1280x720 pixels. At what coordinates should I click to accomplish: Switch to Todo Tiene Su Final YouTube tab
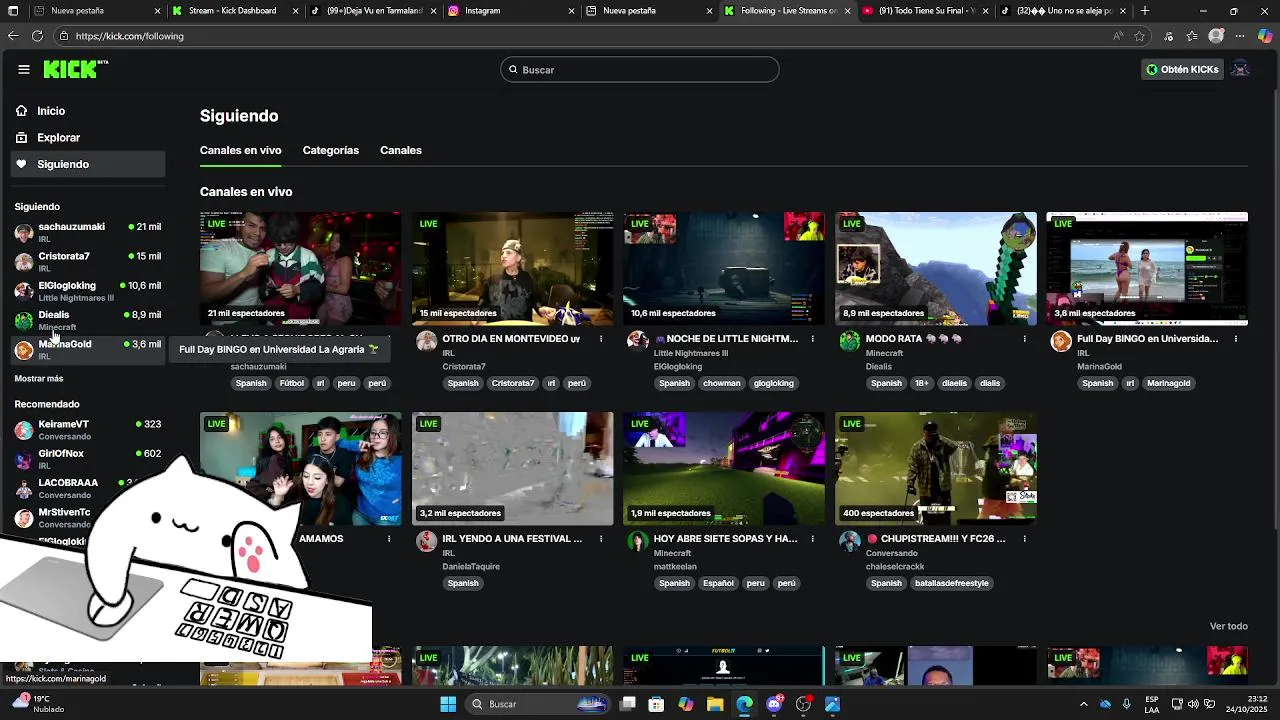click(926, 11)
